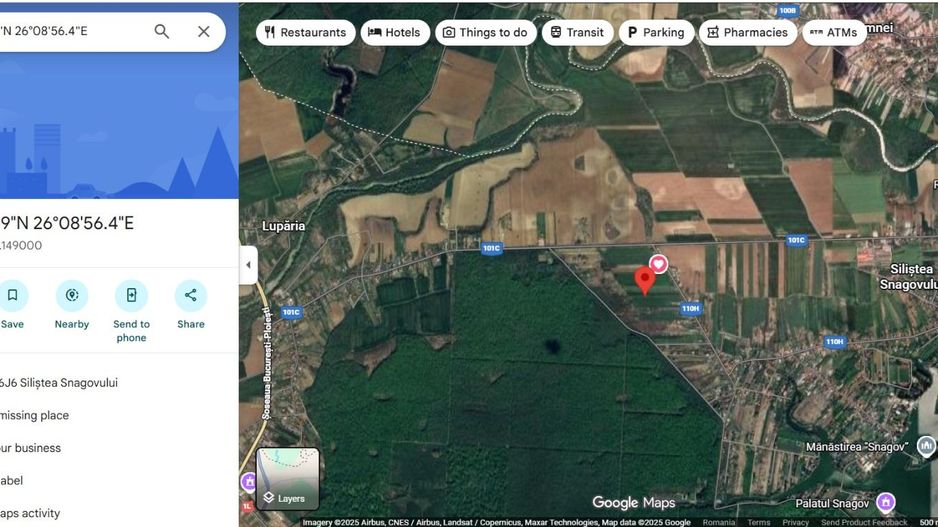The height and width of the screenshot is (527, 938).
Task: Show Transit options chip
Action: (577, 32)
